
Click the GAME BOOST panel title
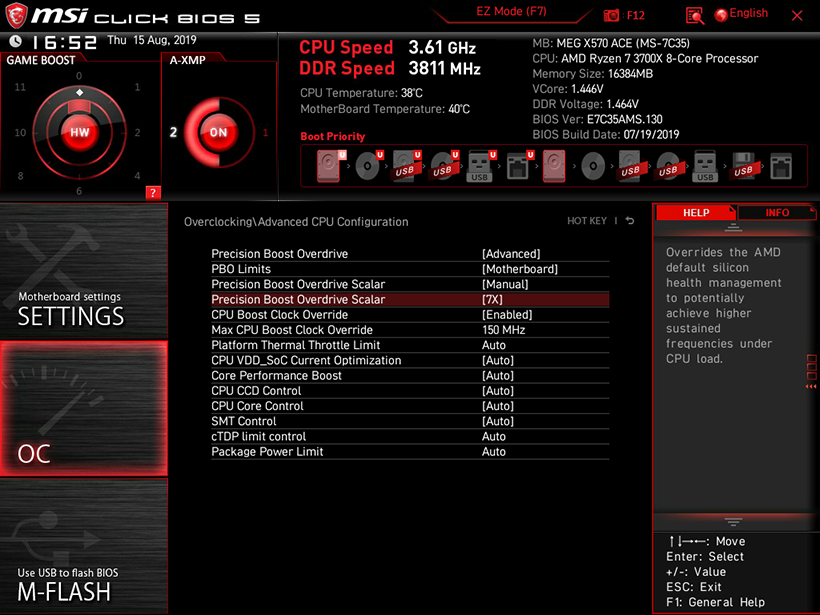pos(41,60)
